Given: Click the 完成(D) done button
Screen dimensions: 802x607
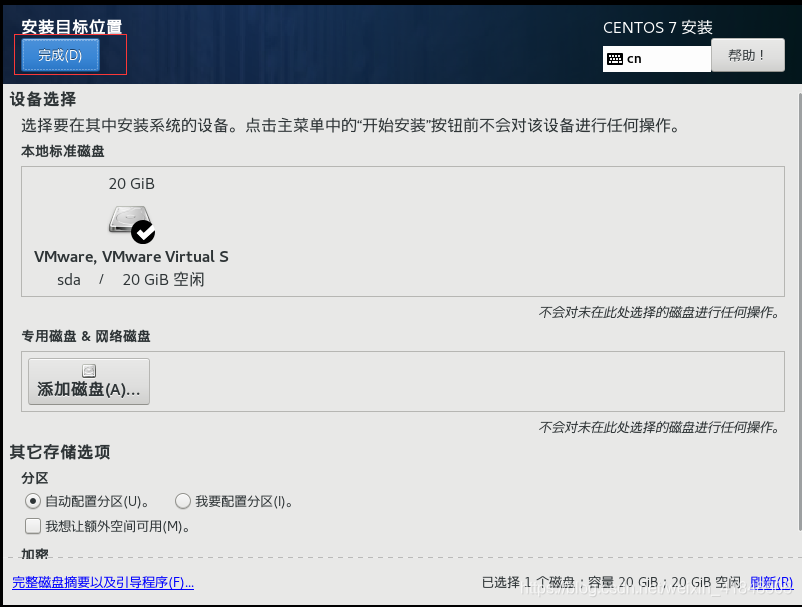Looking at the screenshot, I should pos(60,55).
